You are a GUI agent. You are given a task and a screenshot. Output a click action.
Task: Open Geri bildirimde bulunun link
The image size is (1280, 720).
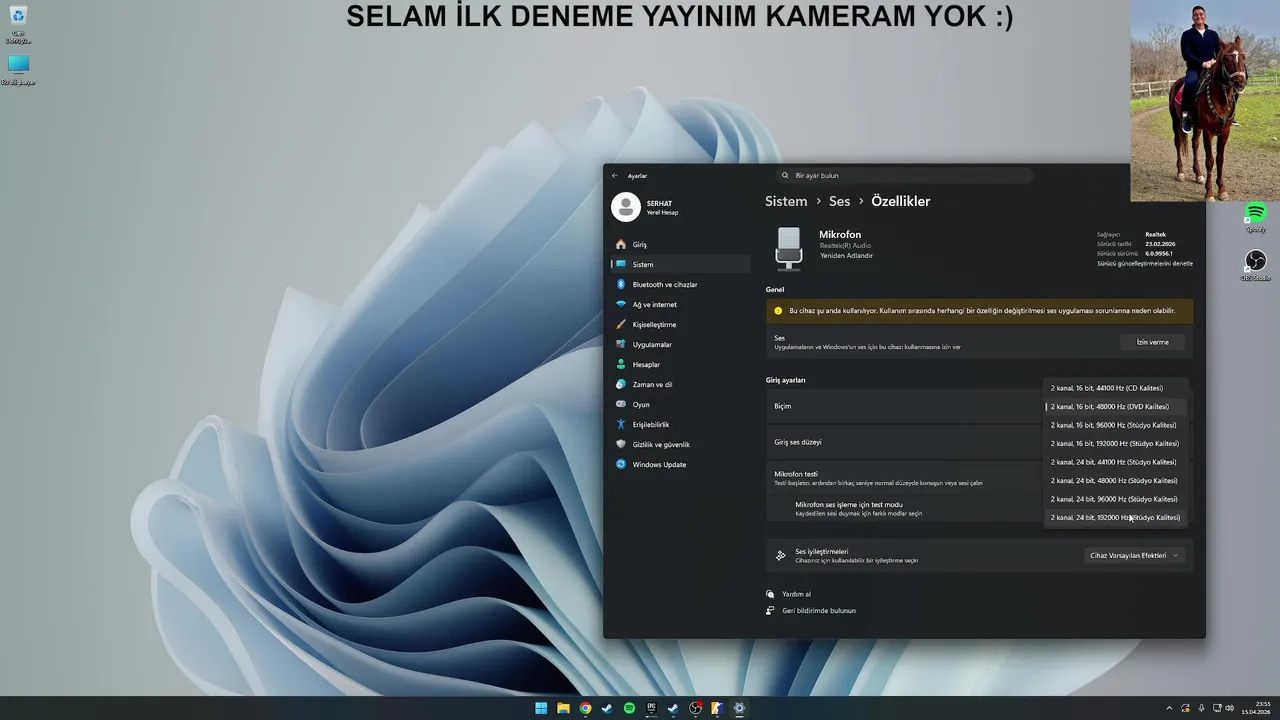coord(819,610)
